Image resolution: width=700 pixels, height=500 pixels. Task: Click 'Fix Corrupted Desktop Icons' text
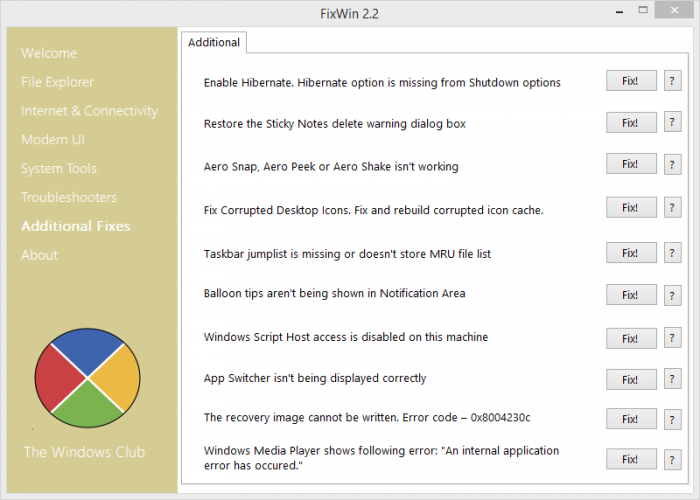coord(374,210)
